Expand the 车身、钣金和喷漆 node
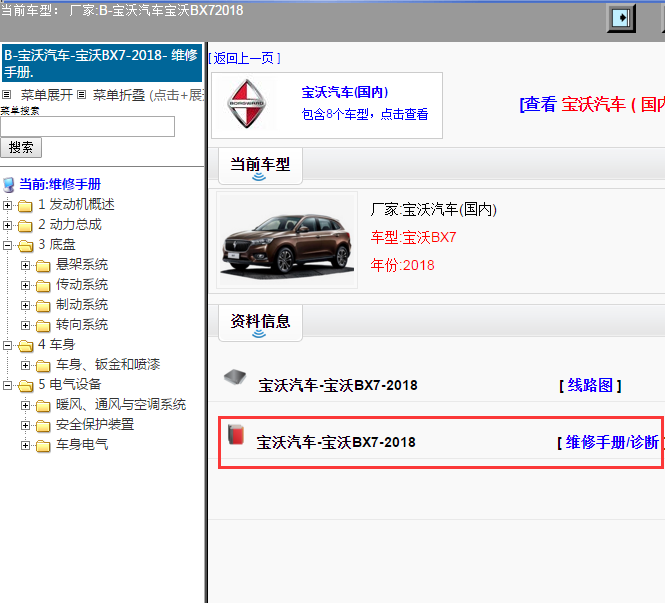This screenshot has width=665, height=603. [x=25, y=365]
